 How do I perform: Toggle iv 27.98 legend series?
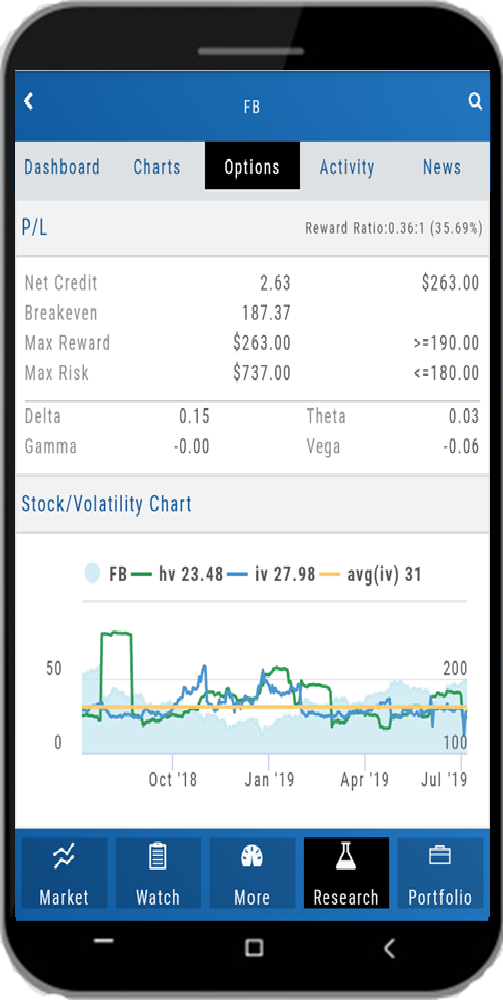pos(272,574)
